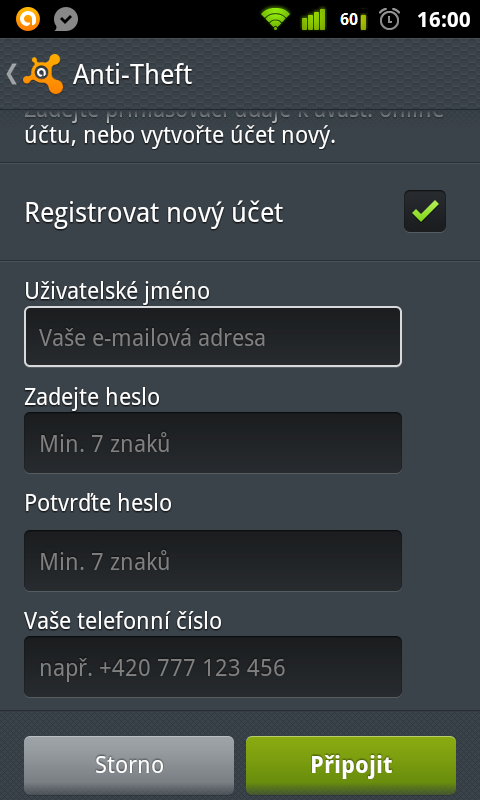Tap the alarm clock status icon
Viewport: 480px width, 800px height.
click(x=390, y=19)
